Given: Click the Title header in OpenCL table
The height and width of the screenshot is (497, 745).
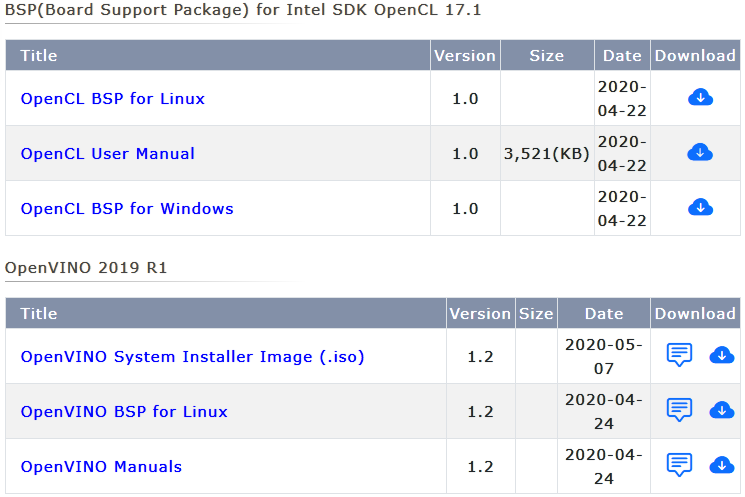Looking at the screenshot, I should point(39,56).
